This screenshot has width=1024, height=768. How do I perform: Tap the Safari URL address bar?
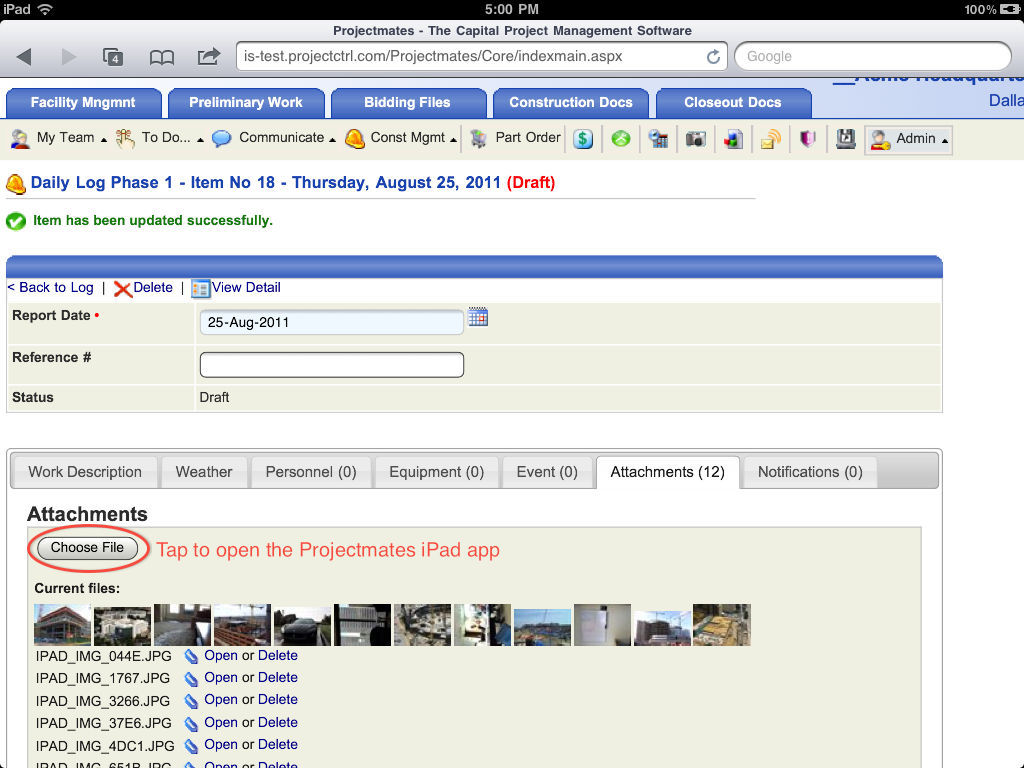(x=482, y=57)
